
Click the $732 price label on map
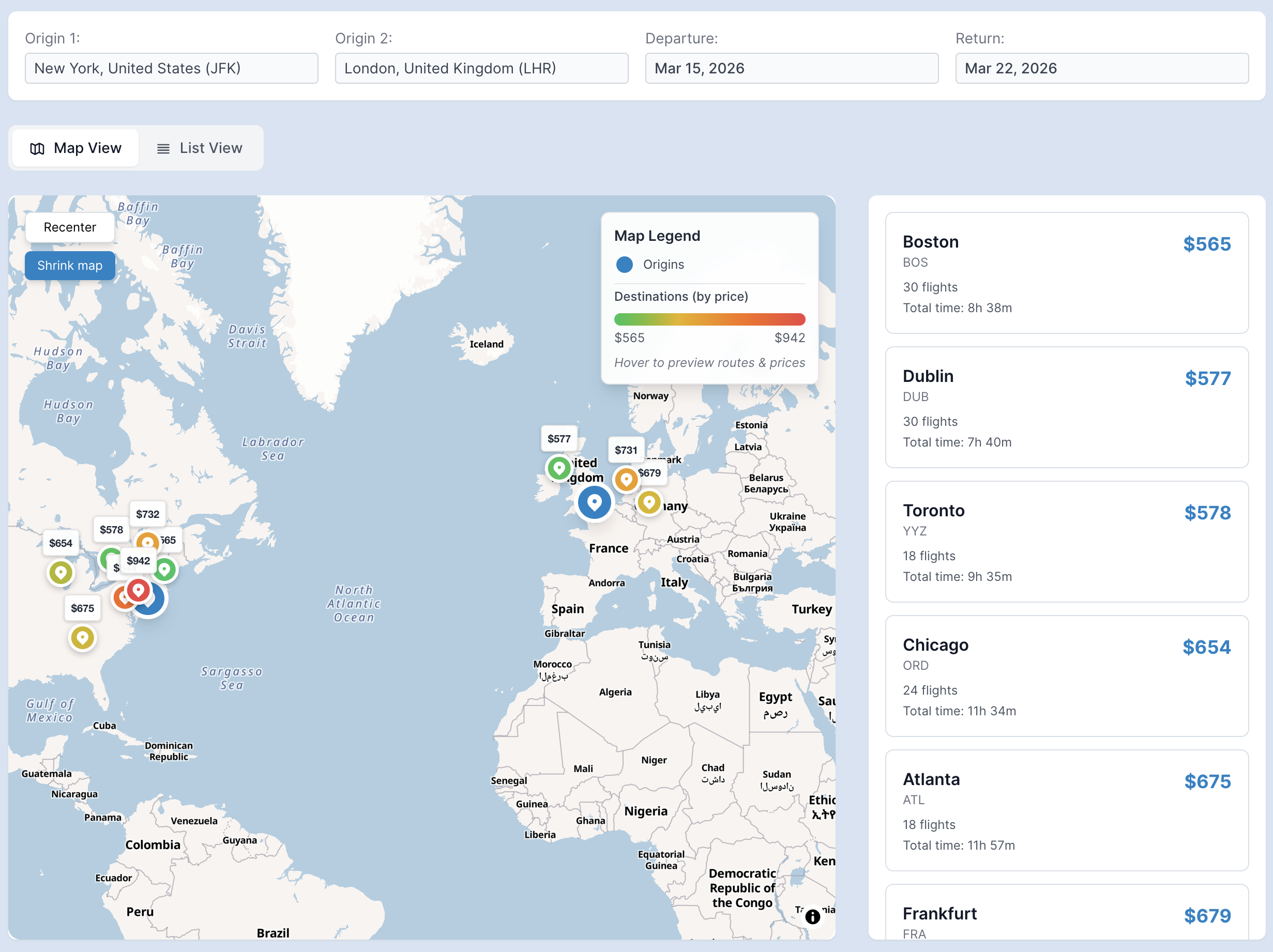tap(147, 514)
